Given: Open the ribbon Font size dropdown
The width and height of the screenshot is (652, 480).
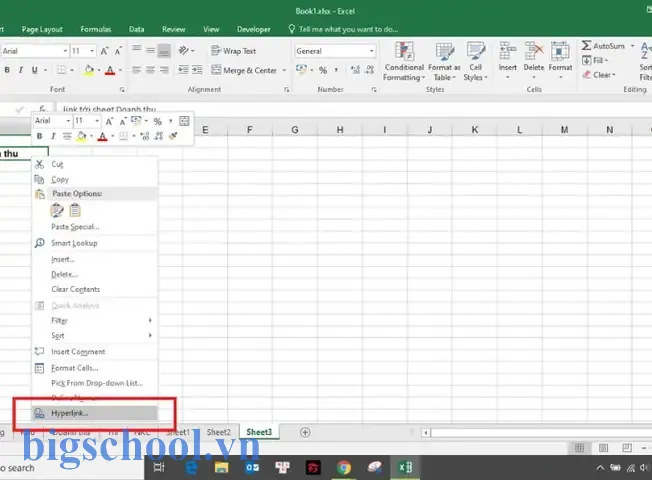Looking at the screenshot, I should click(92, 51).
